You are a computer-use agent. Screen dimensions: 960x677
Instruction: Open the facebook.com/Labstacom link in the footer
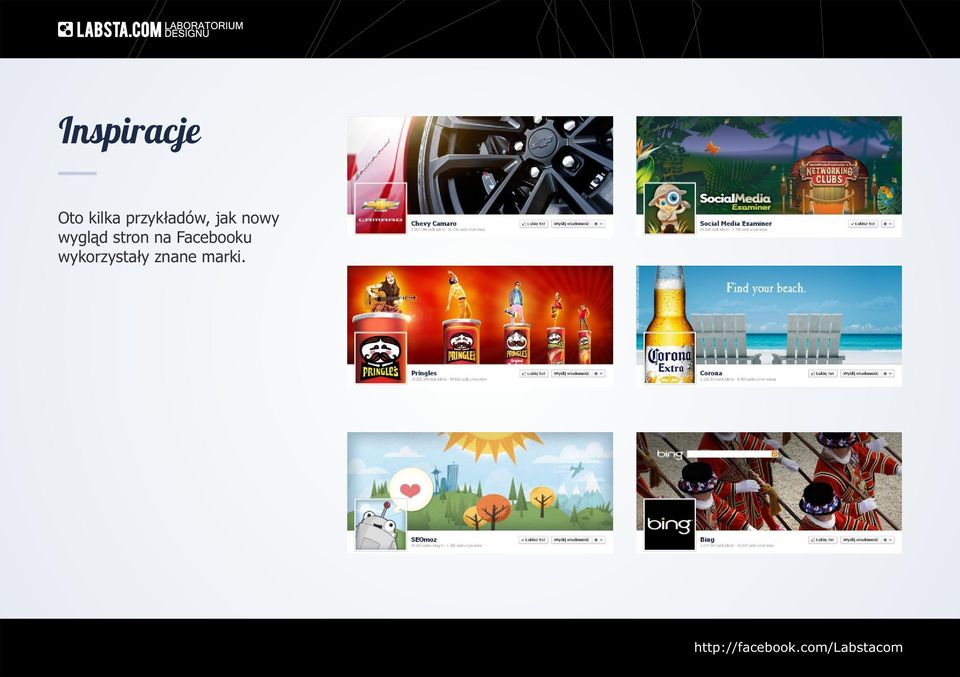coord(798,648)
